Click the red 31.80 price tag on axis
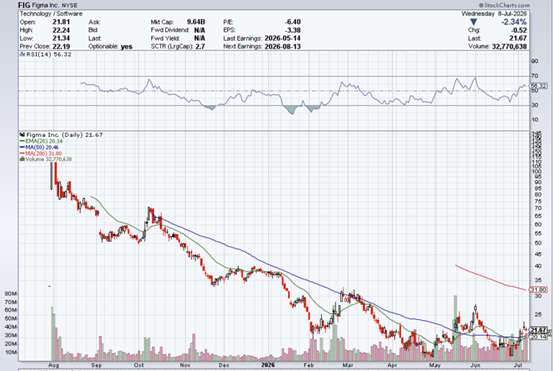This screenshot has height=371, width=553. [539, 290]
